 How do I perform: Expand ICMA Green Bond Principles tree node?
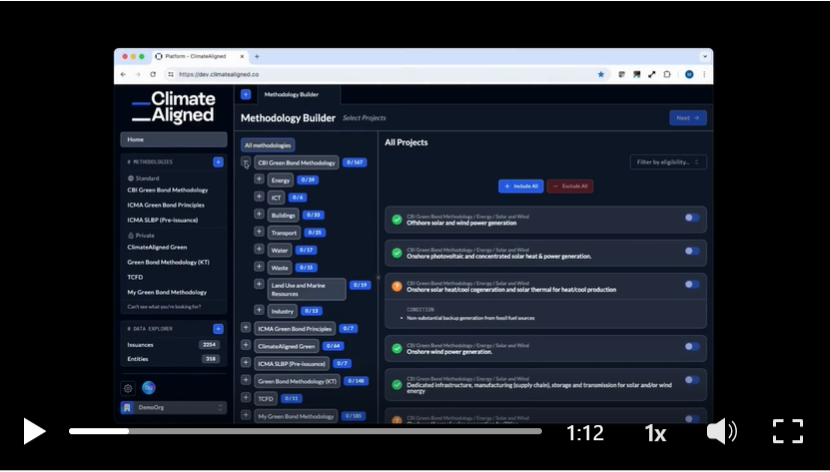tap(246, 328)
